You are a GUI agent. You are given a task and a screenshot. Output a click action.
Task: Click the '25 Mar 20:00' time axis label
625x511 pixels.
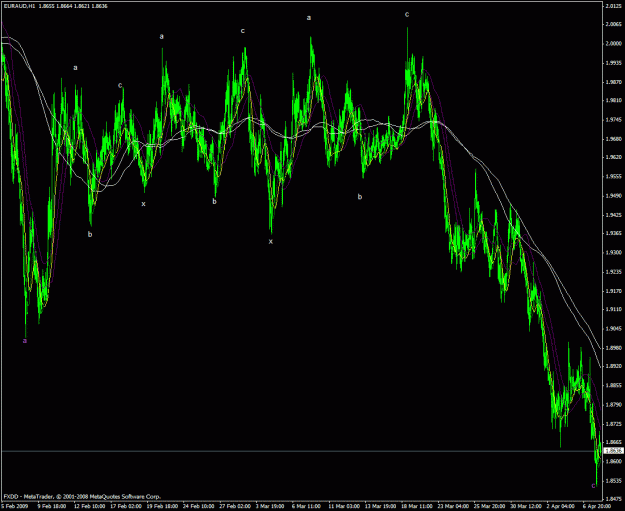click(490, 506)
